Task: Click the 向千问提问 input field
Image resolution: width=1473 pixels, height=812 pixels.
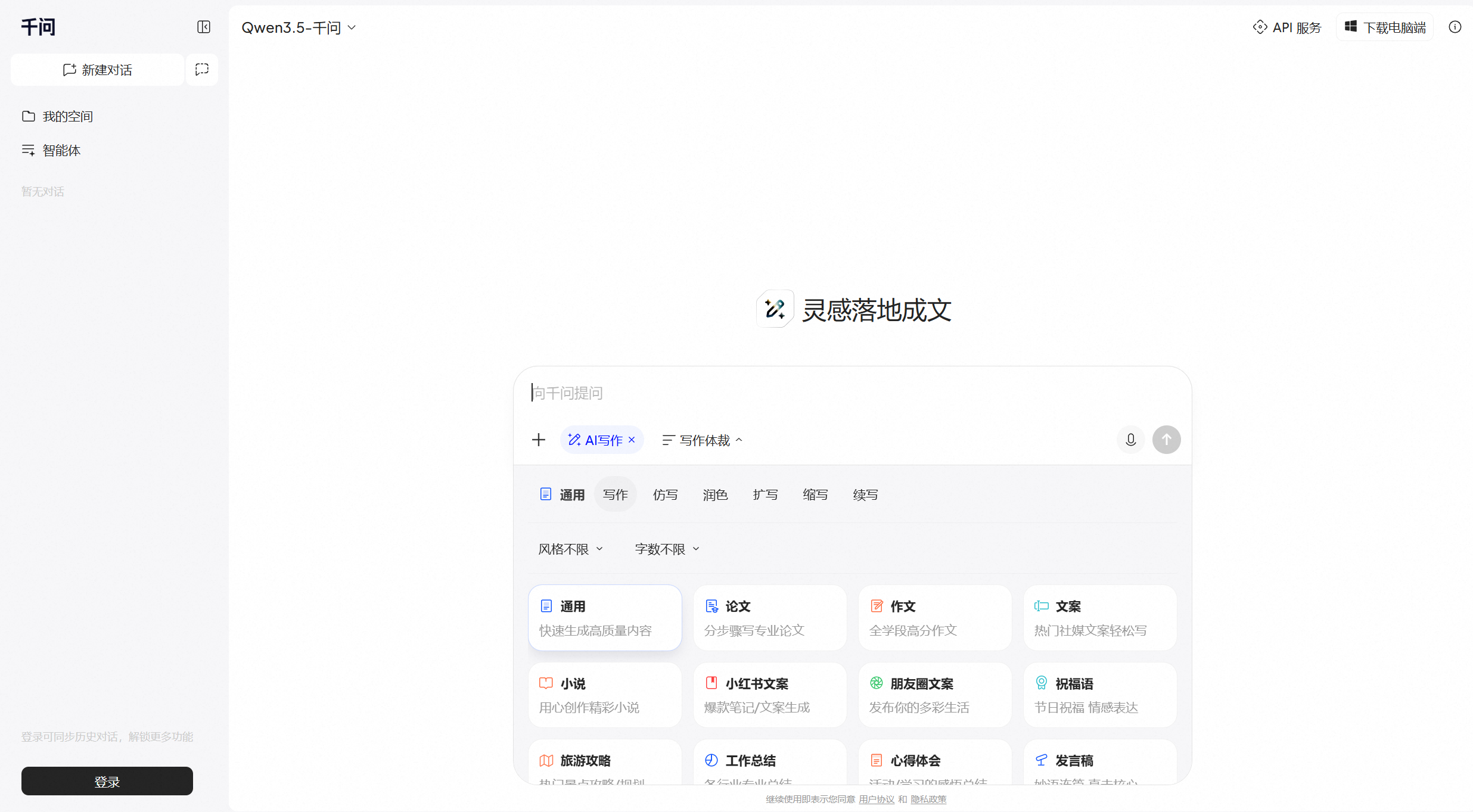Action: pos(852,393)
